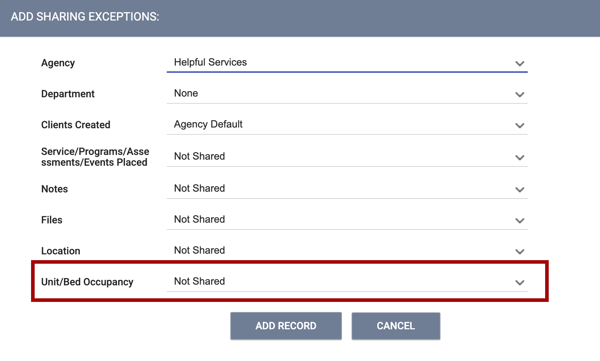
Task: Click the 'Department' field label
Action: point(68,94)
